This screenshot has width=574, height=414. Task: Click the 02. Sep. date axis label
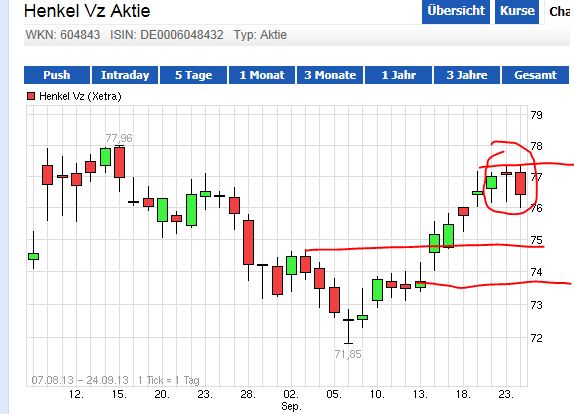(x=291, y=400)
